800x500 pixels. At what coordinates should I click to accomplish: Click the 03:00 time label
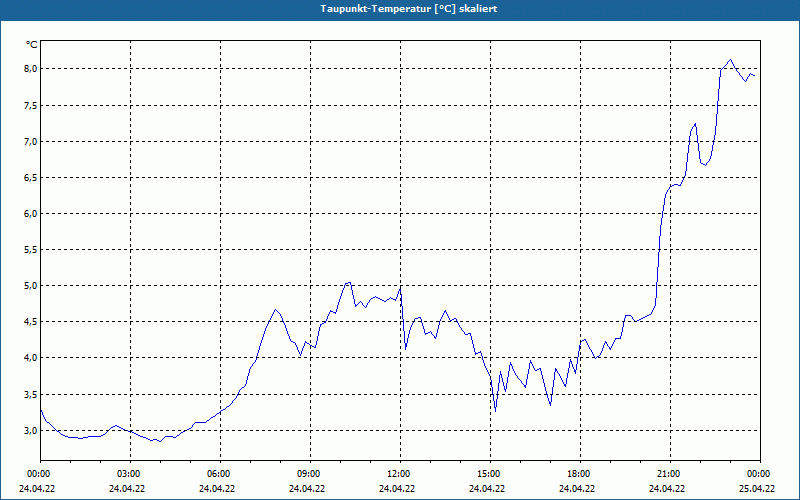131,474
